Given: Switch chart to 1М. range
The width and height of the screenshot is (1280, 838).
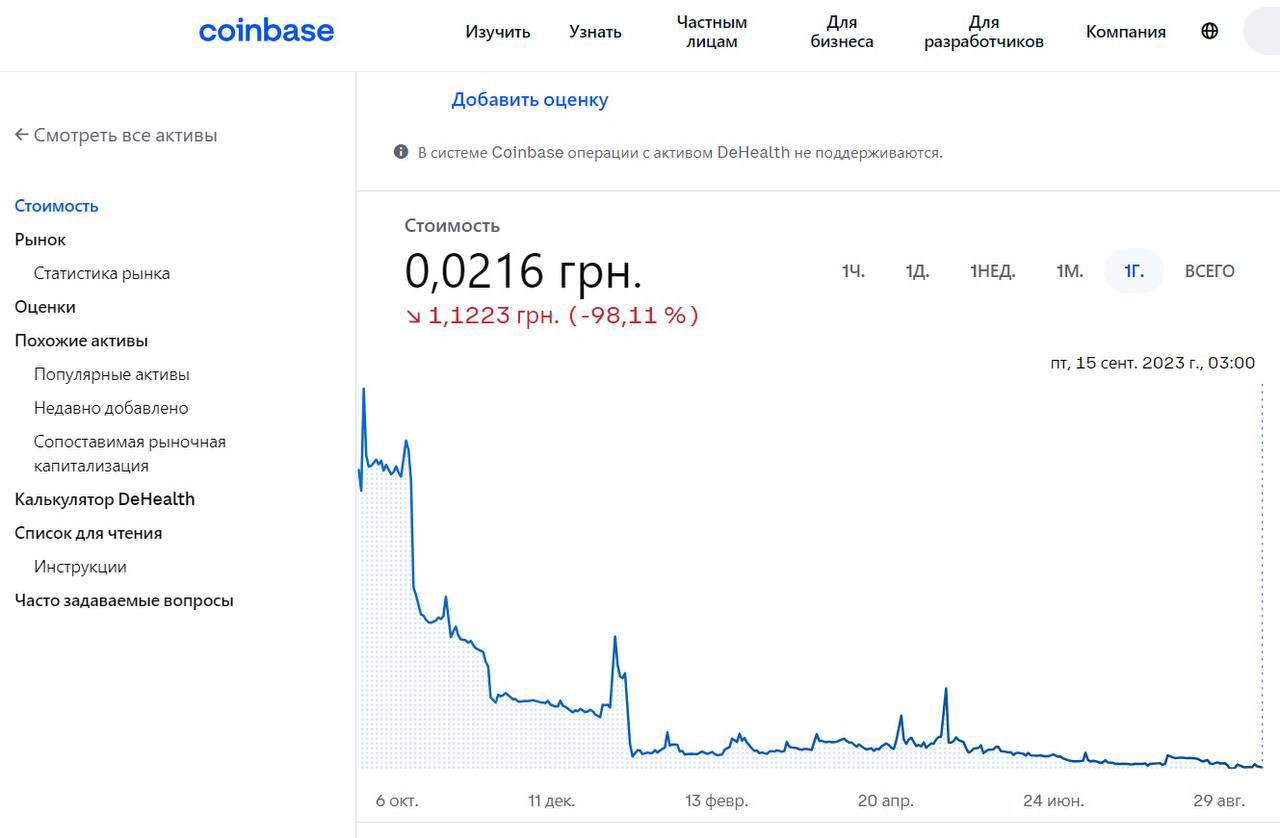Looking at the screenshot, I should pos(1069,271).
